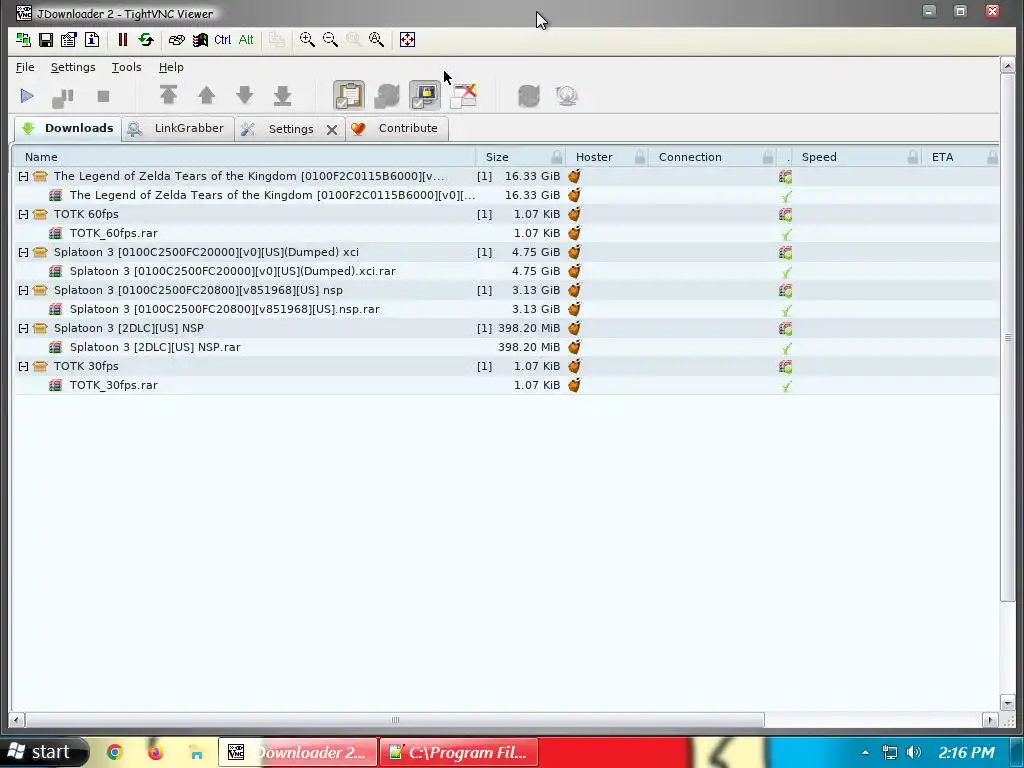Click the horizontal scrollbar thumb
The width and height of the screenshot is (1024, 768).
point(394,720)
